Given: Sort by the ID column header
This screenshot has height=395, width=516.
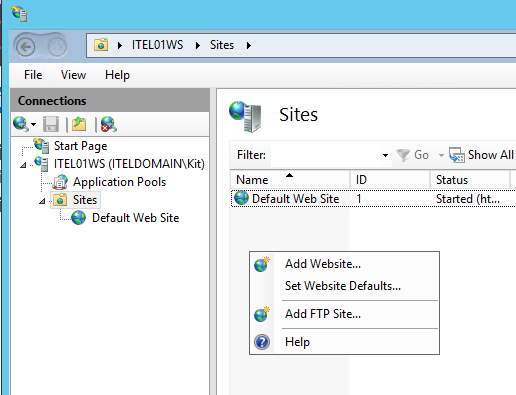Looking at the screenshot, I should pyautogui.click(x=390, y=180).
